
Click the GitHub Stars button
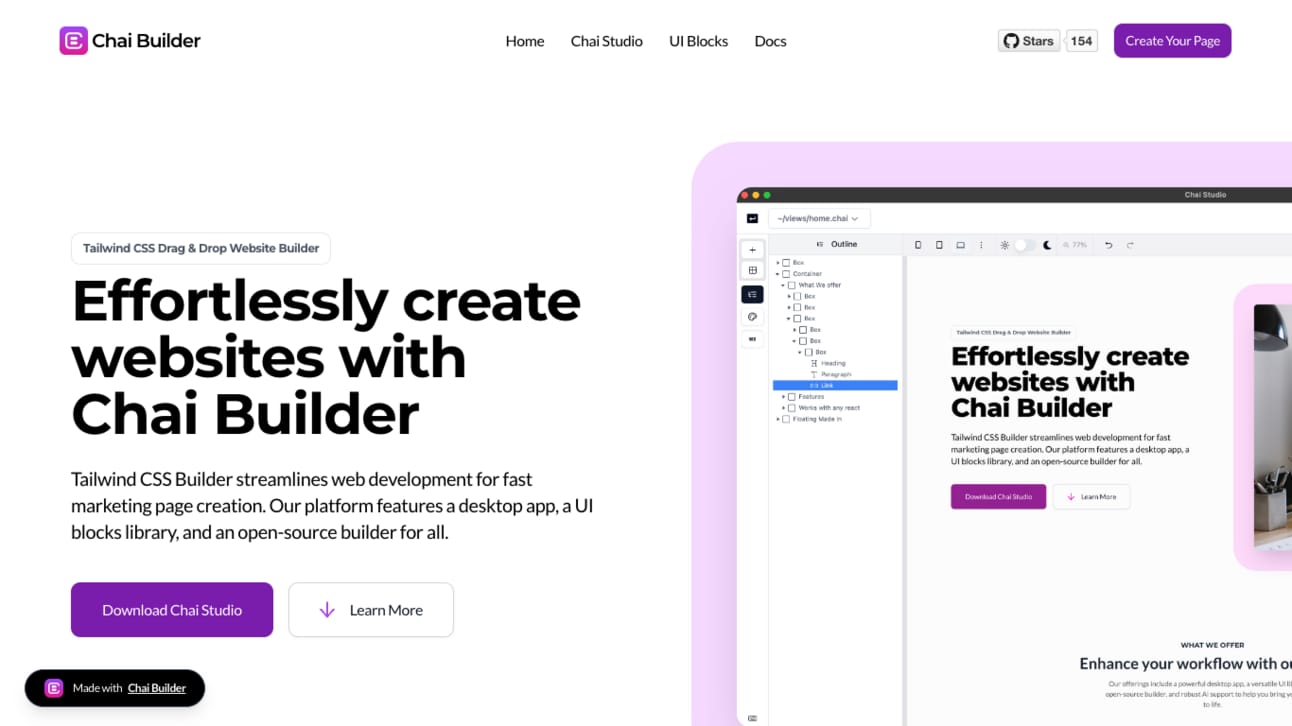pos(1029,41)
